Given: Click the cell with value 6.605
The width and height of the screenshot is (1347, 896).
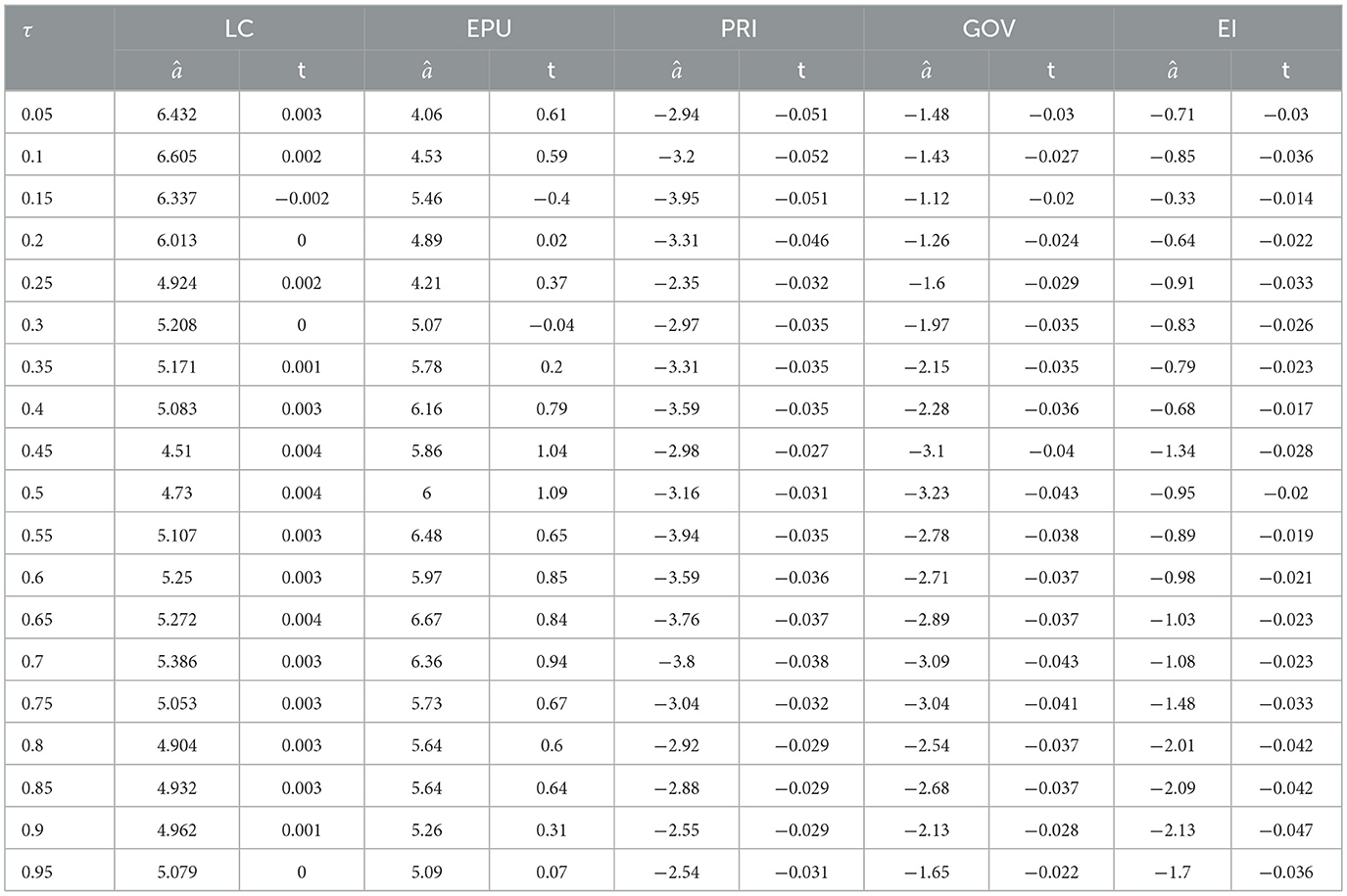Looking at the screenshot, I should coord(176,157).
